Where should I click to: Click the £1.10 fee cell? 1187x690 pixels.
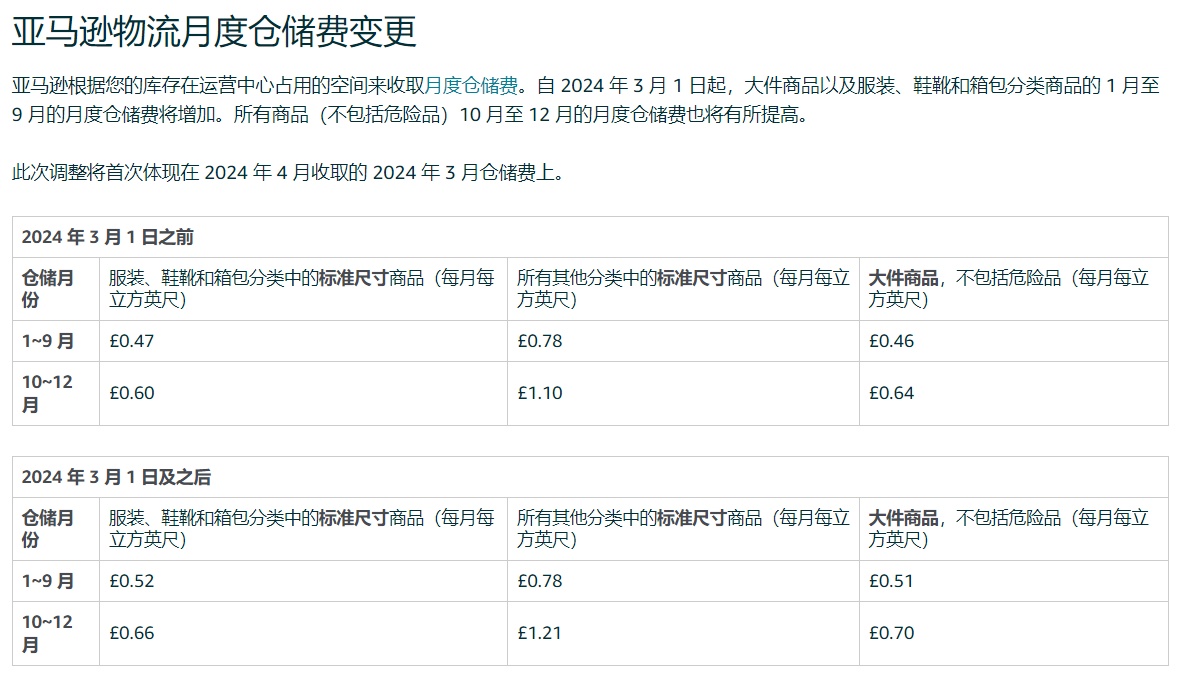coord(540,393)
